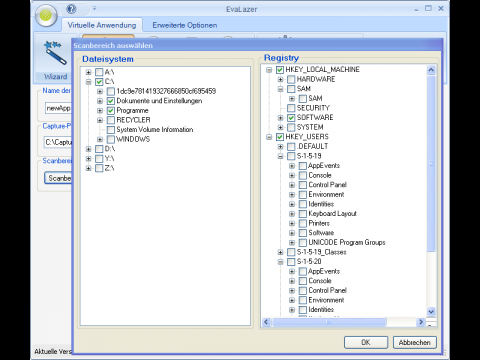The height and width of the screenshot is (360, 480).
Task: Collapse the S-1-5-20 registry node
Action: (x=281, y=262)
